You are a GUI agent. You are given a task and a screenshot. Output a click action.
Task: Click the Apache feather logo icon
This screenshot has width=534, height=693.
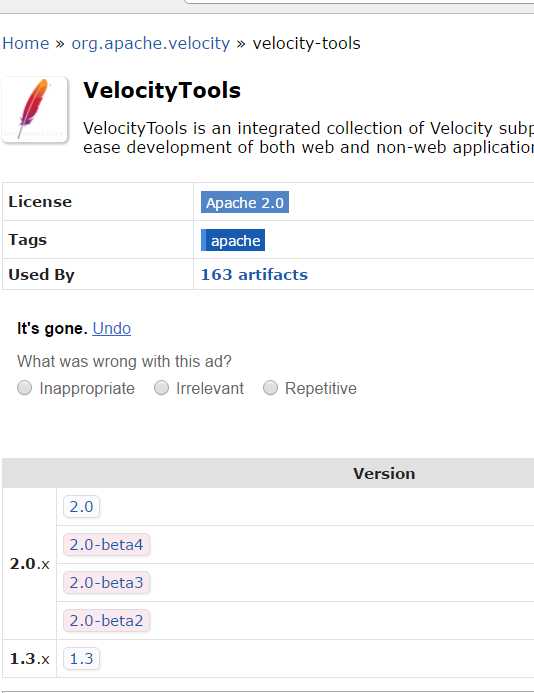pyautogui.click(x=34, y=109)
